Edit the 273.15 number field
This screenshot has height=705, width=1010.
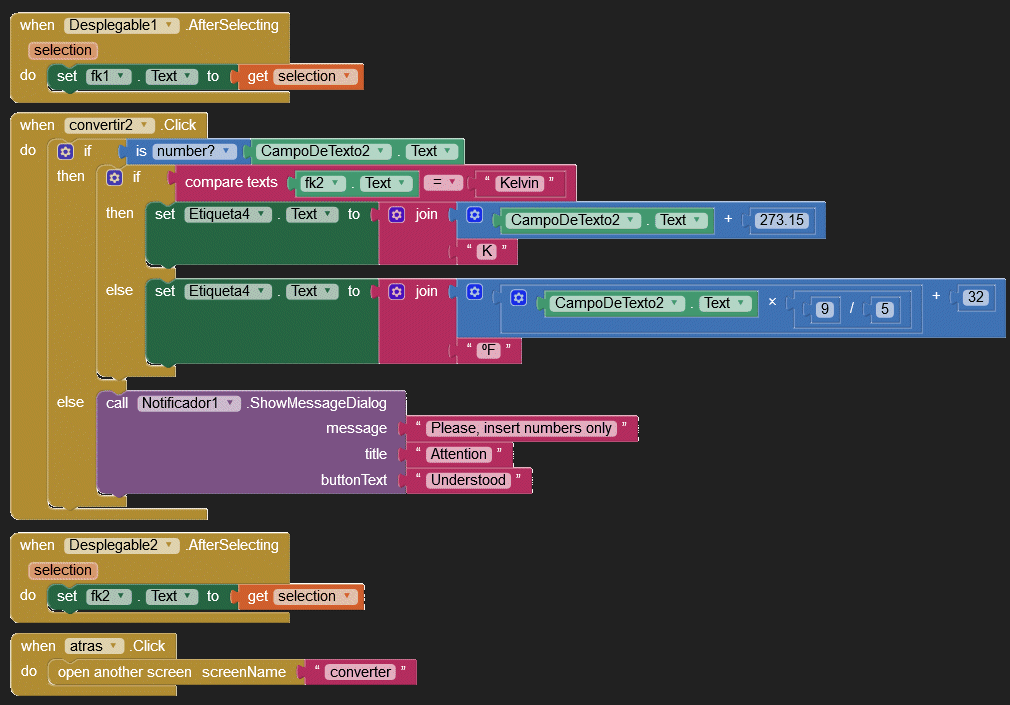coord(781,220)
